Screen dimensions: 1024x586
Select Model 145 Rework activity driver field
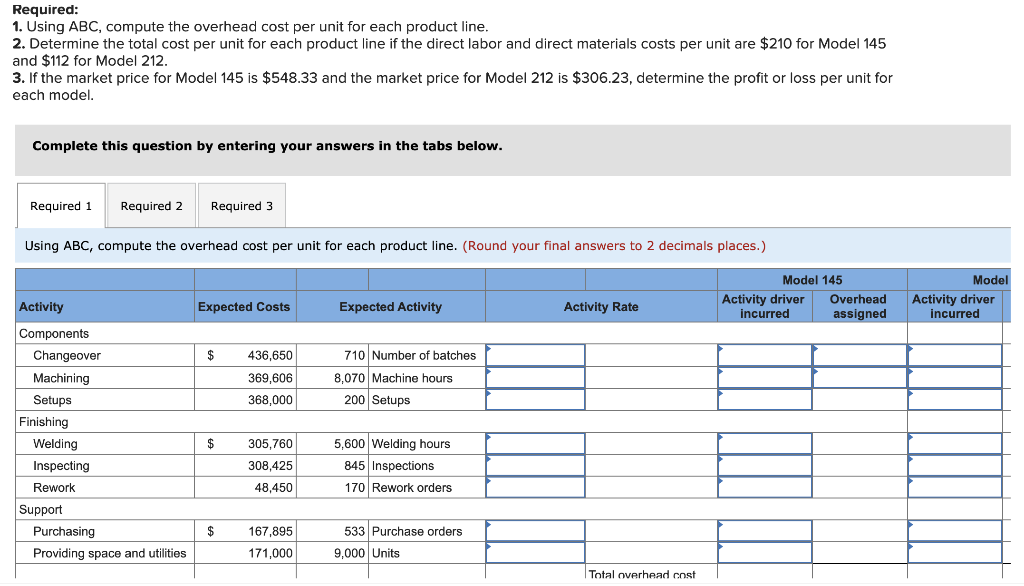point(765,487)
